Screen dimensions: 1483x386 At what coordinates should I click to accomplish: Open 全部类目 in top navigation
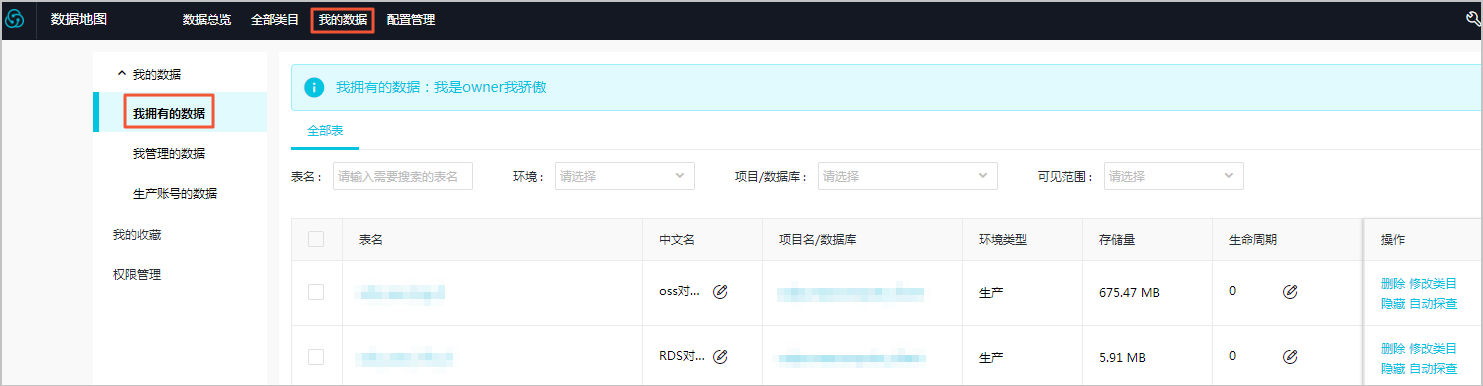point(275,19)
